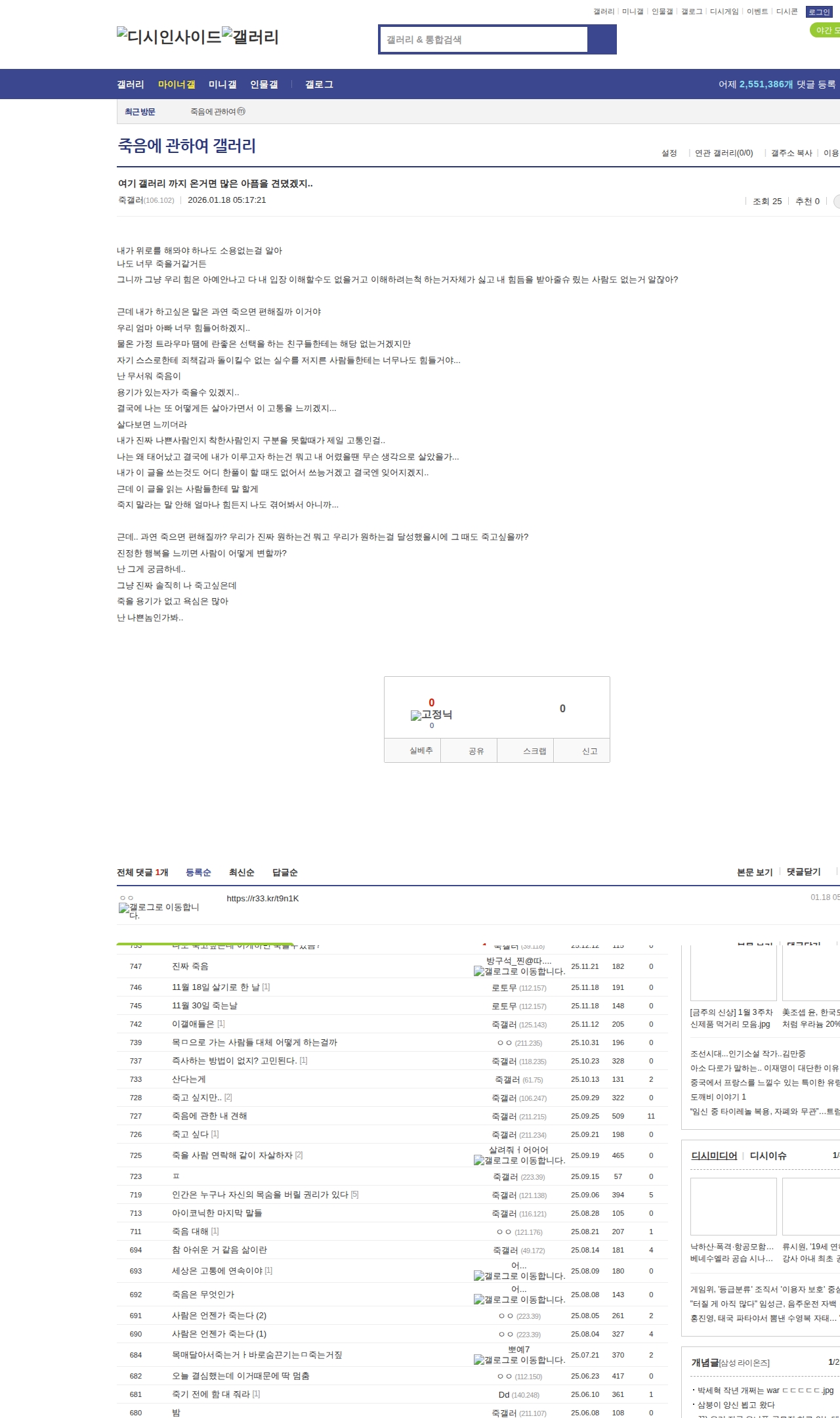Click the 실베추 button
Viewport: 840px width, 1418px height.
point(412,750)
